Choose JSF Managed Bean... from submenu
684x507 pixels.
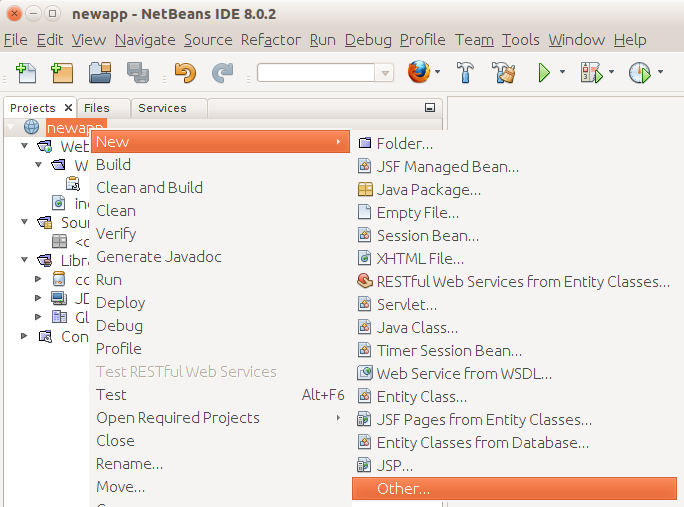514,166
